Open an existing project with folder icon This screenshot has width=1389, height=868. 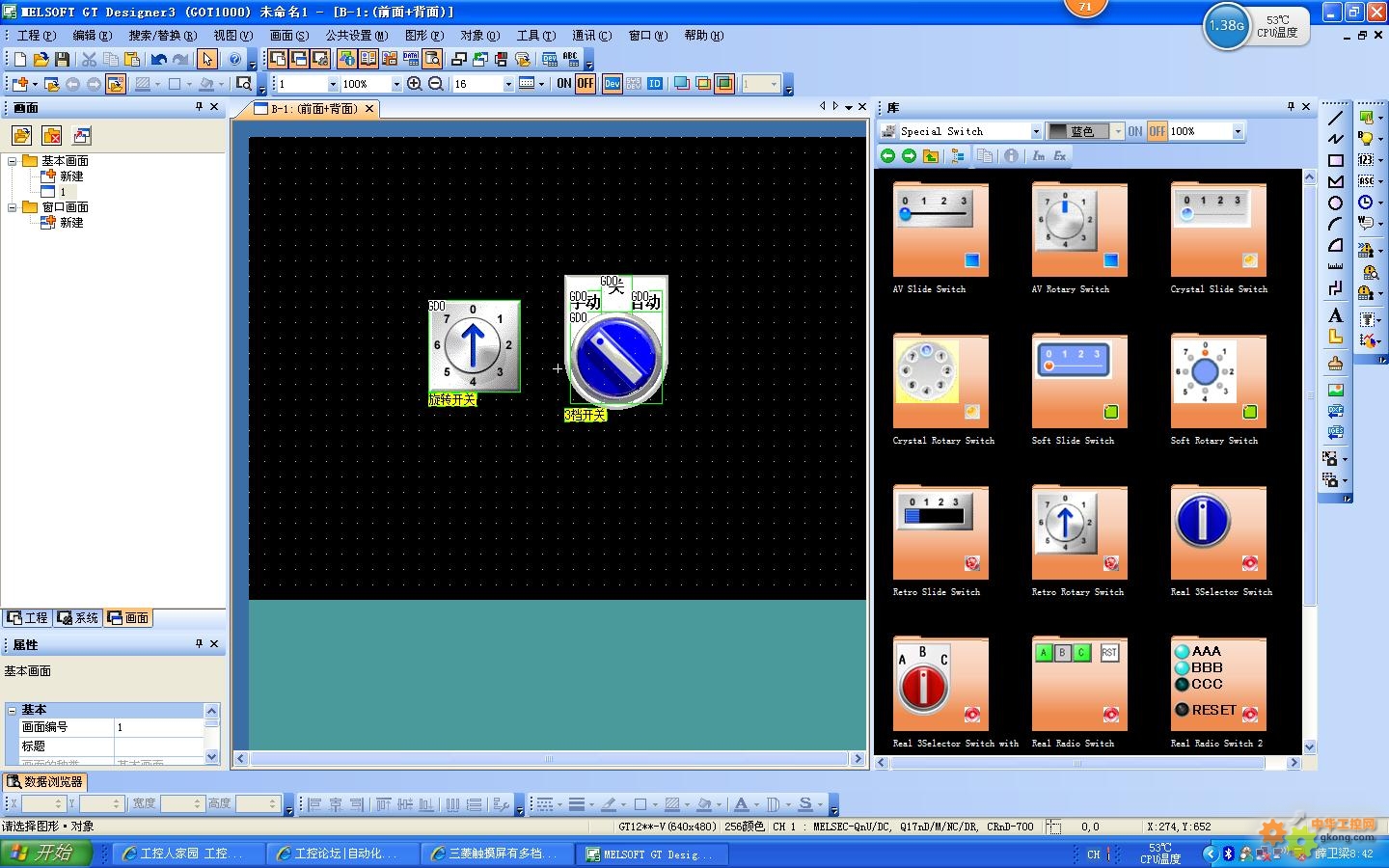pos(41,60)
